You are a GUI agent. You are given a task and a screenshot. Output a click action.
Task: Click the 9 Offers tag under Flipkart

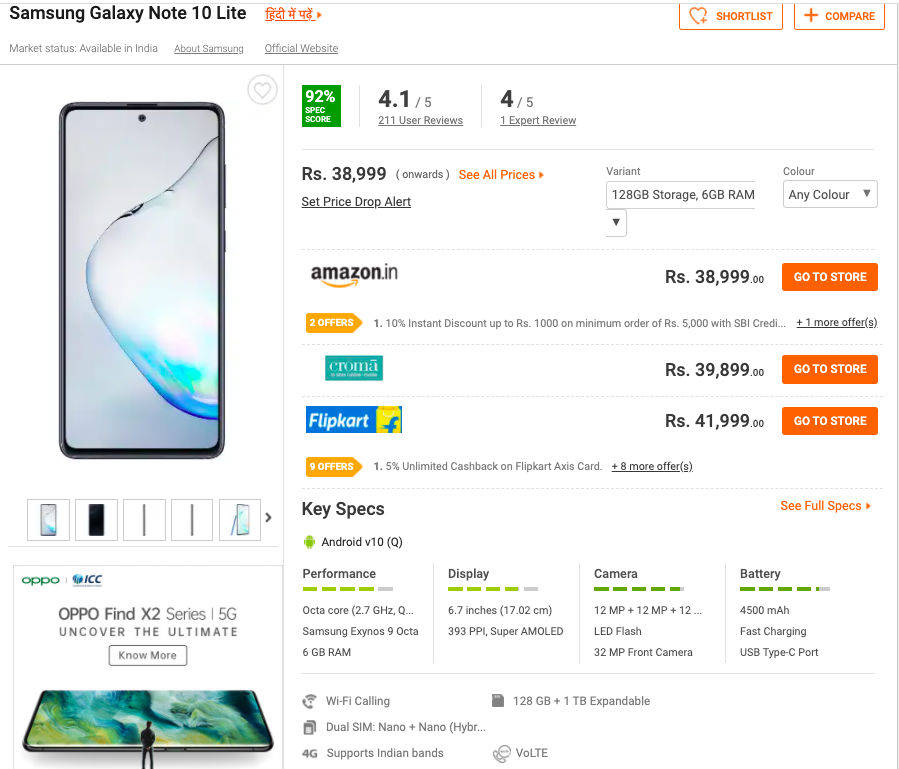click(332, 466)
